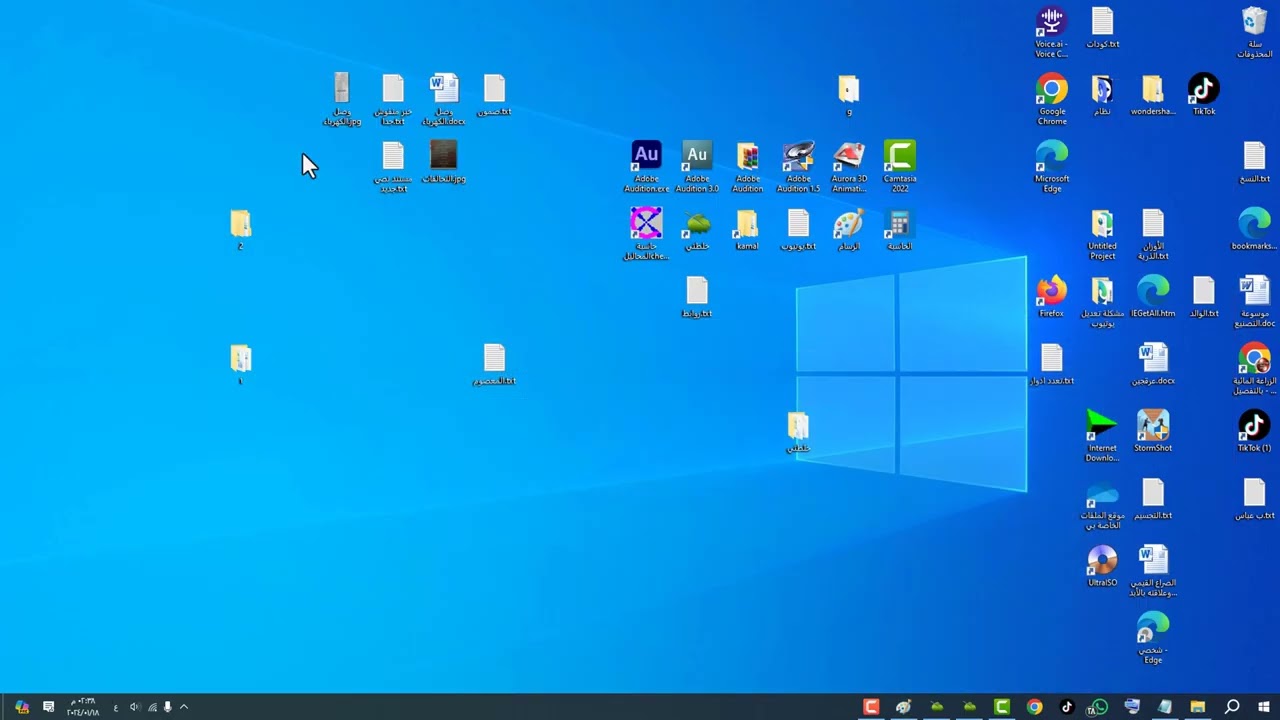Open the Action Center notifications icon
1280x720 pixels.
(x=48, y=707)
